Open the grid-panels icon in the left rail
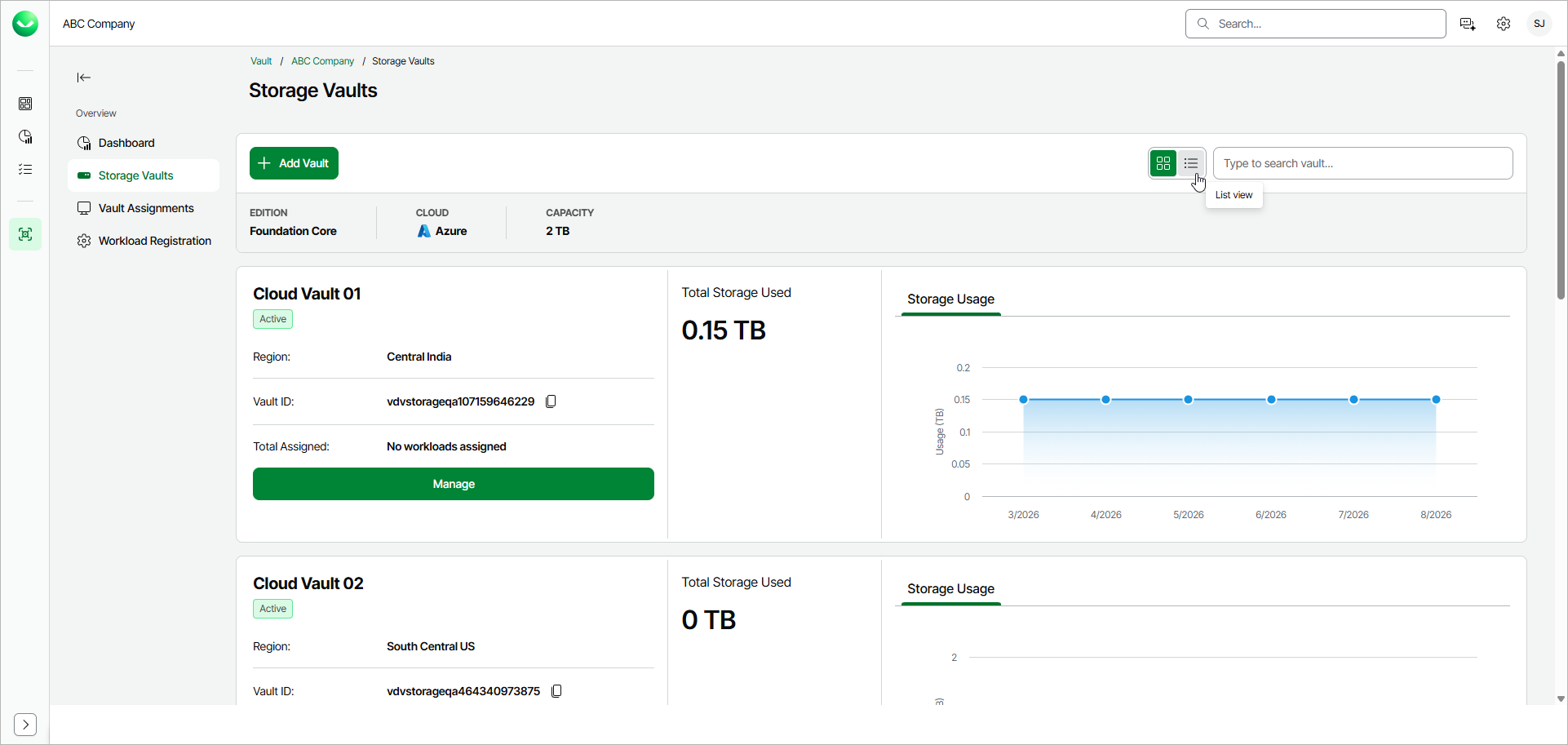Image resolution: width=1568 pixels, height=745 pixels. coord(25,104)
